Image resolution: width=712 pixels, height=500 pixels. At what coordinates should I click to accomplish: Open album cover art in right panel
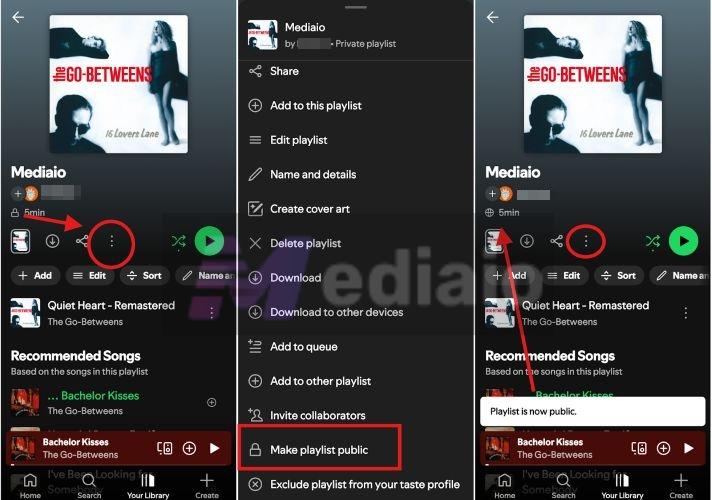coord(593,84)
